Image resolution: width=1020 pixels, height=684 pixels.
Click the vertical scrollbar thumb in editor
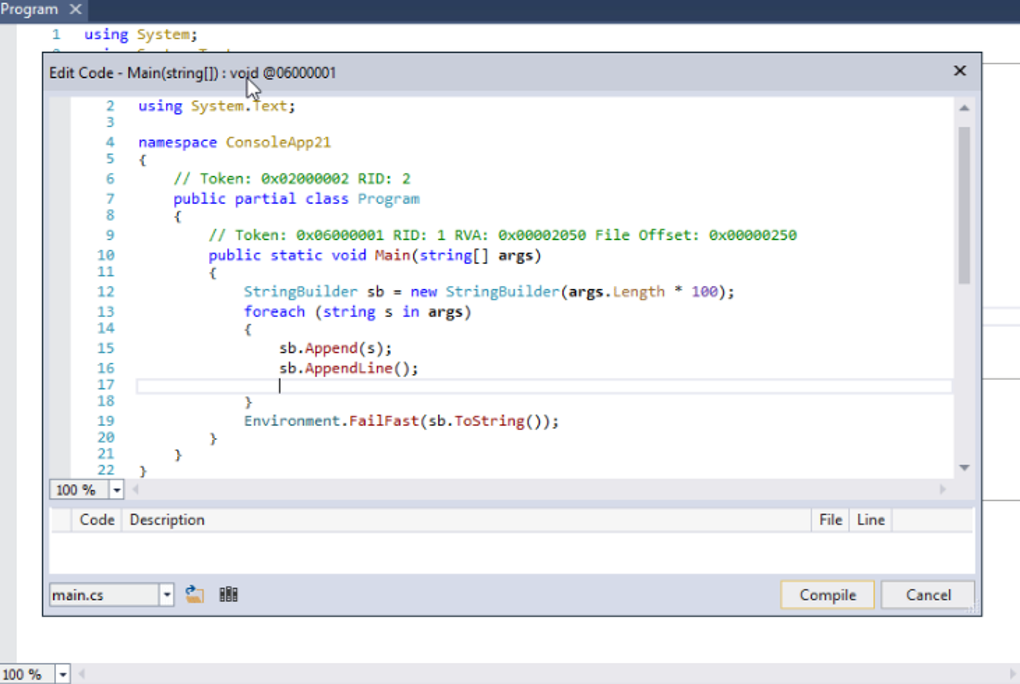[x=964, y=205]
